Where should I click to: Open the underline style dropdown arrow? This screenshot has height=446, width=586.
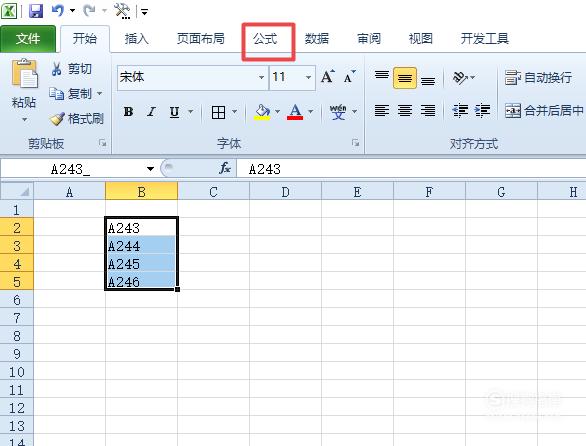[x=190, y=112]
